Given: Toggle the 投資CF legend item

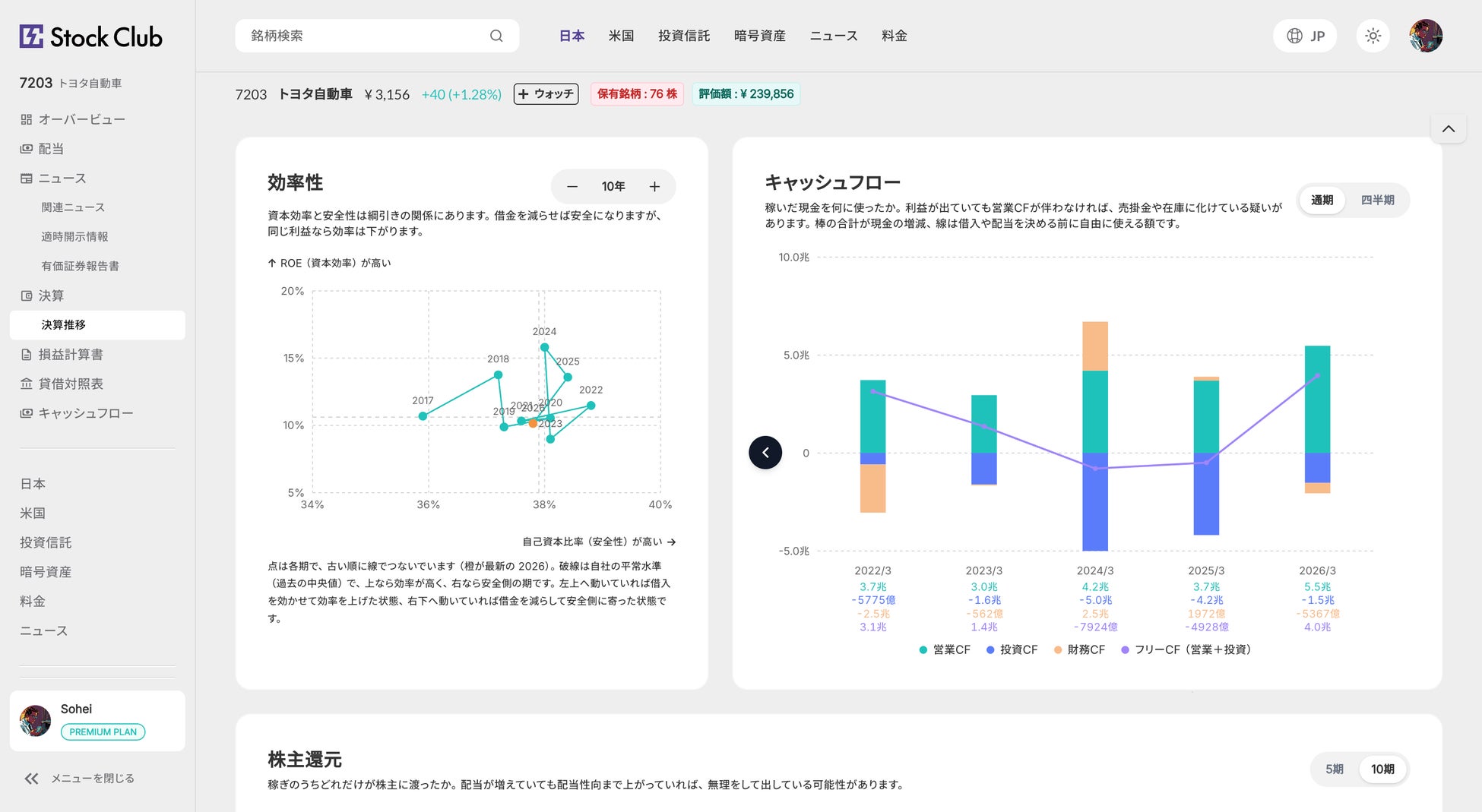Looking at the screenshot, I should [1012, 649].
